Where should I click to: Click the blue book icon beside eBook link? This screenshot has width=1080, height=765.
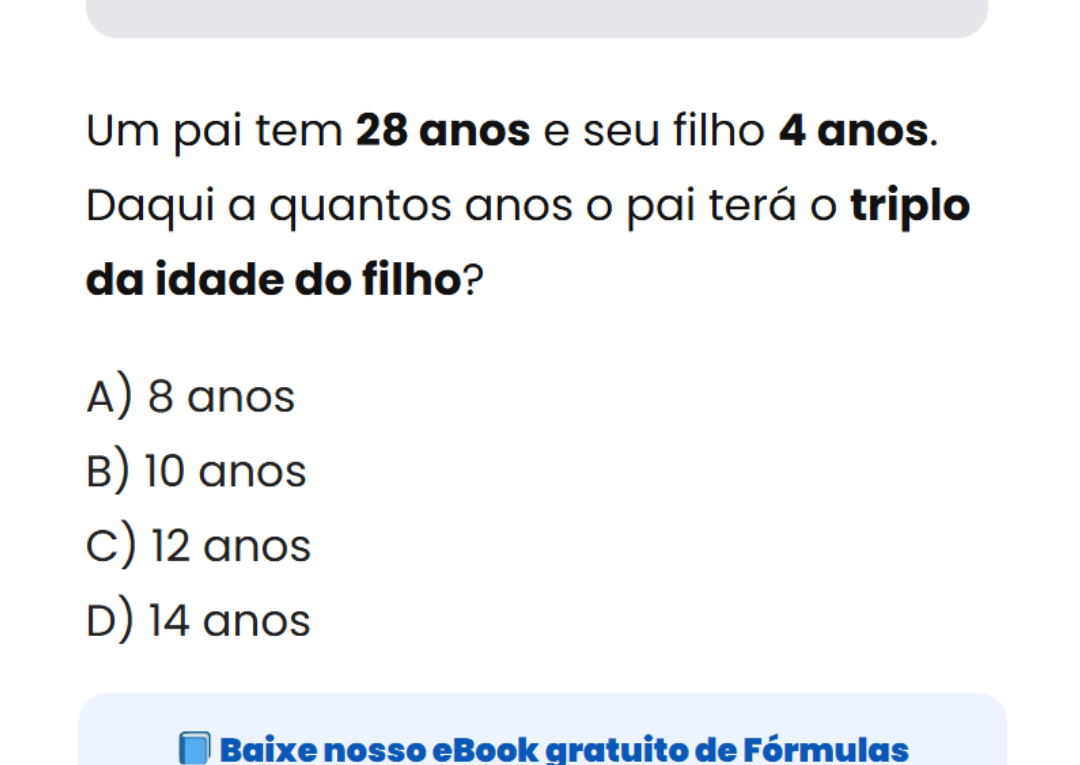coord(194,748)
